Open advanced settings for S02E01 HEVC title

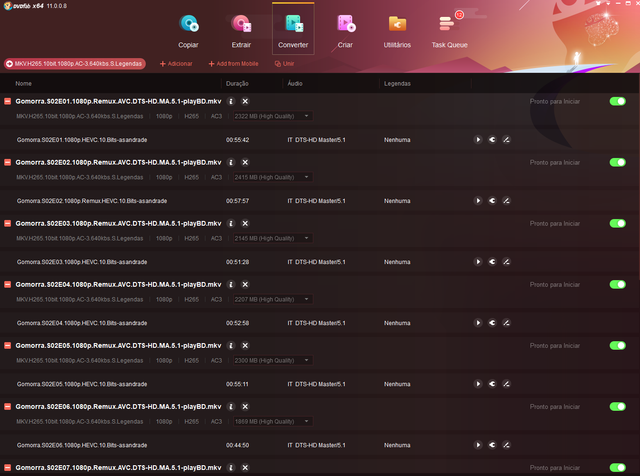point(492,140)
